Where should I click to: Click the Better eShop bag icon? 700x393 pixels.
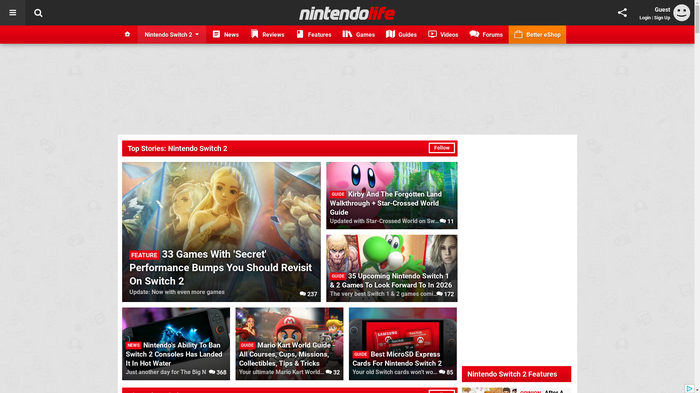518,34
